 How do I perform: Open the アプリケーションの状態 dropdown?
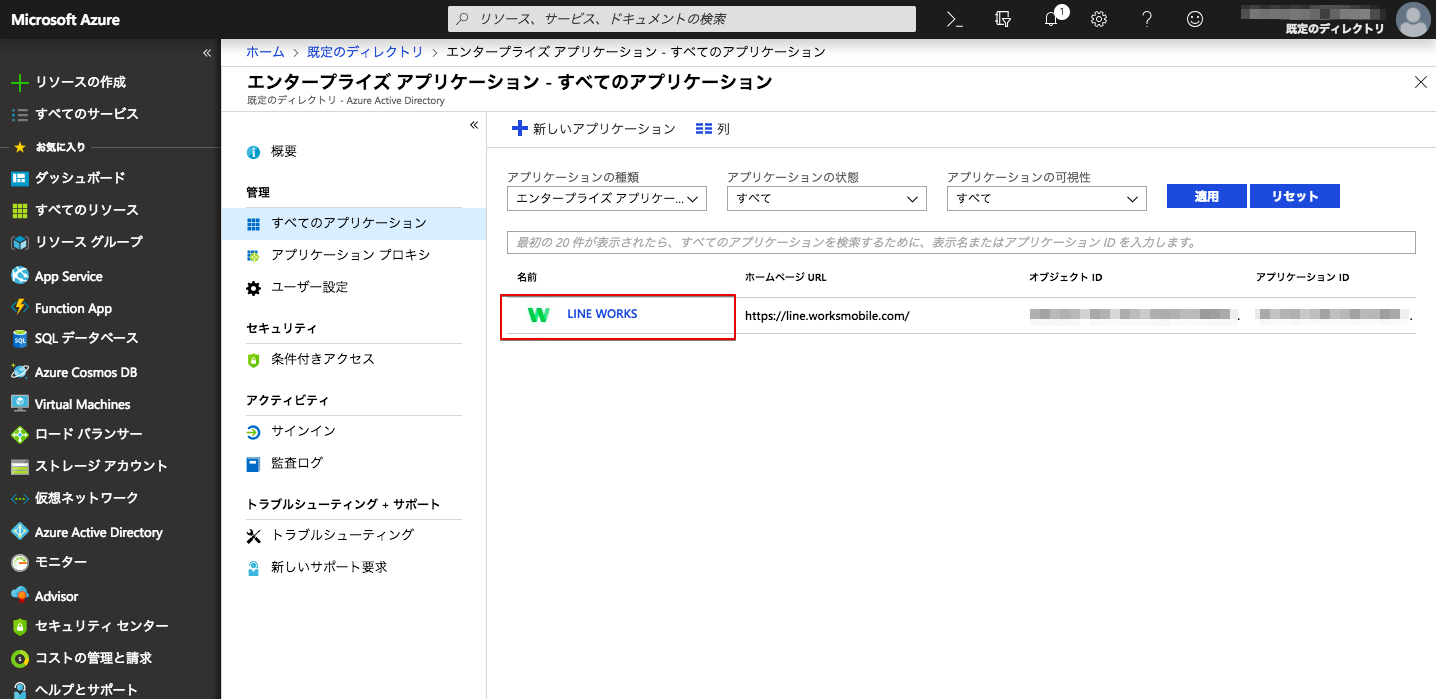tap(826, 198)
